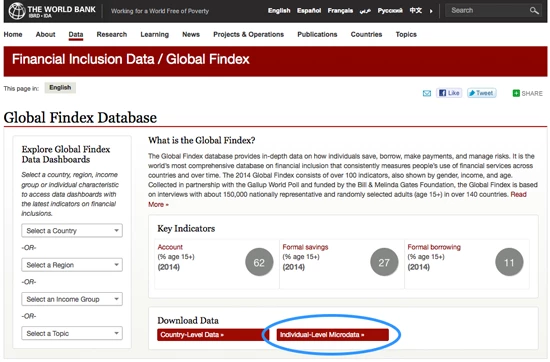Open the Select a Region dropdown
The image size is (550, 362).
point(72,265)
